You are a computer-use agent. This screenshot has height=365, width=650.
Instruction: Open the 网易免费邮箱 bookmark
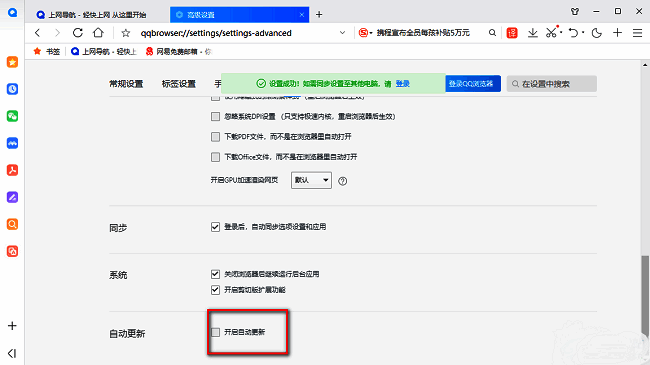(x=179, y=51)
